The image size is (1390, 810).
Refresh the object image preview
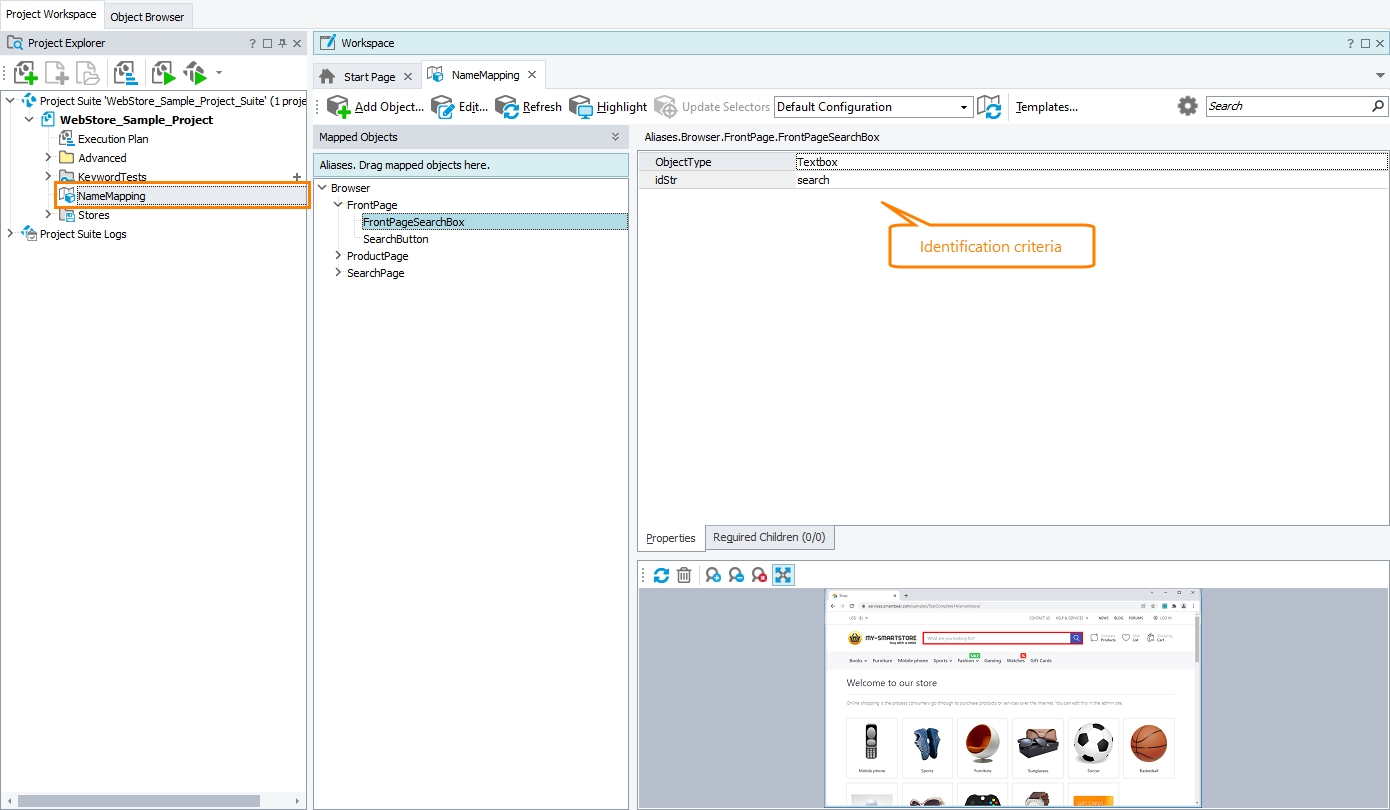coord(661,575)
